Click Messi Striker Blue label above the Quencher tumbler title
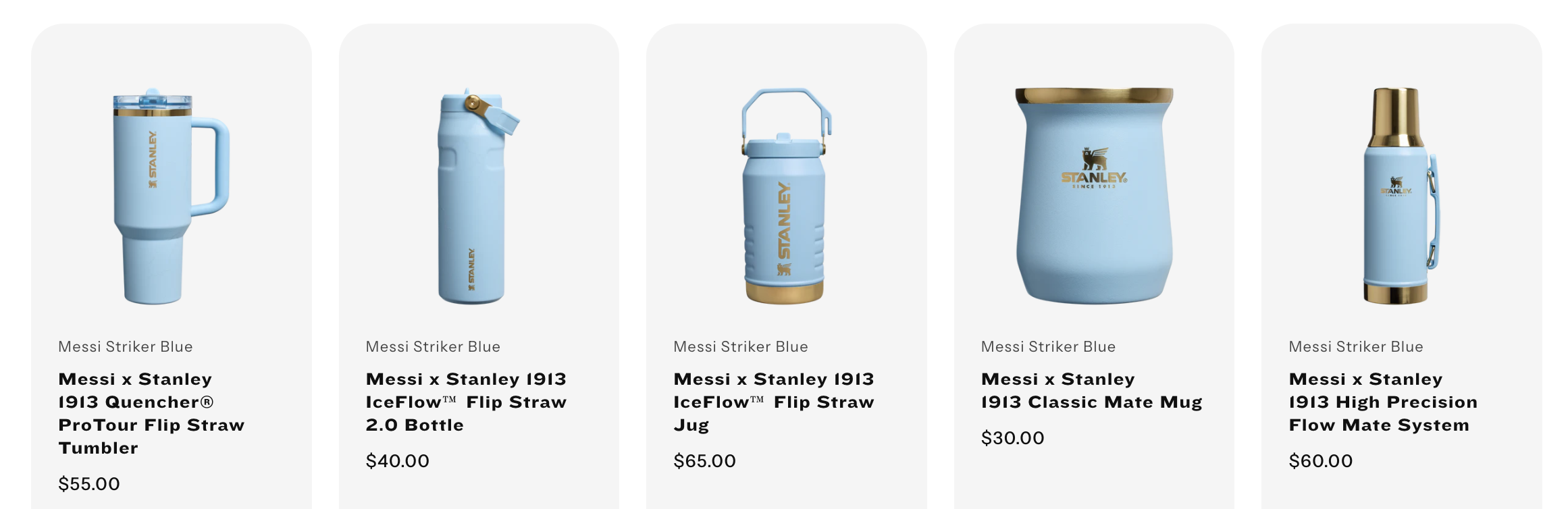Viewport: 1568px width, 509px height. [x=126, y=346]
